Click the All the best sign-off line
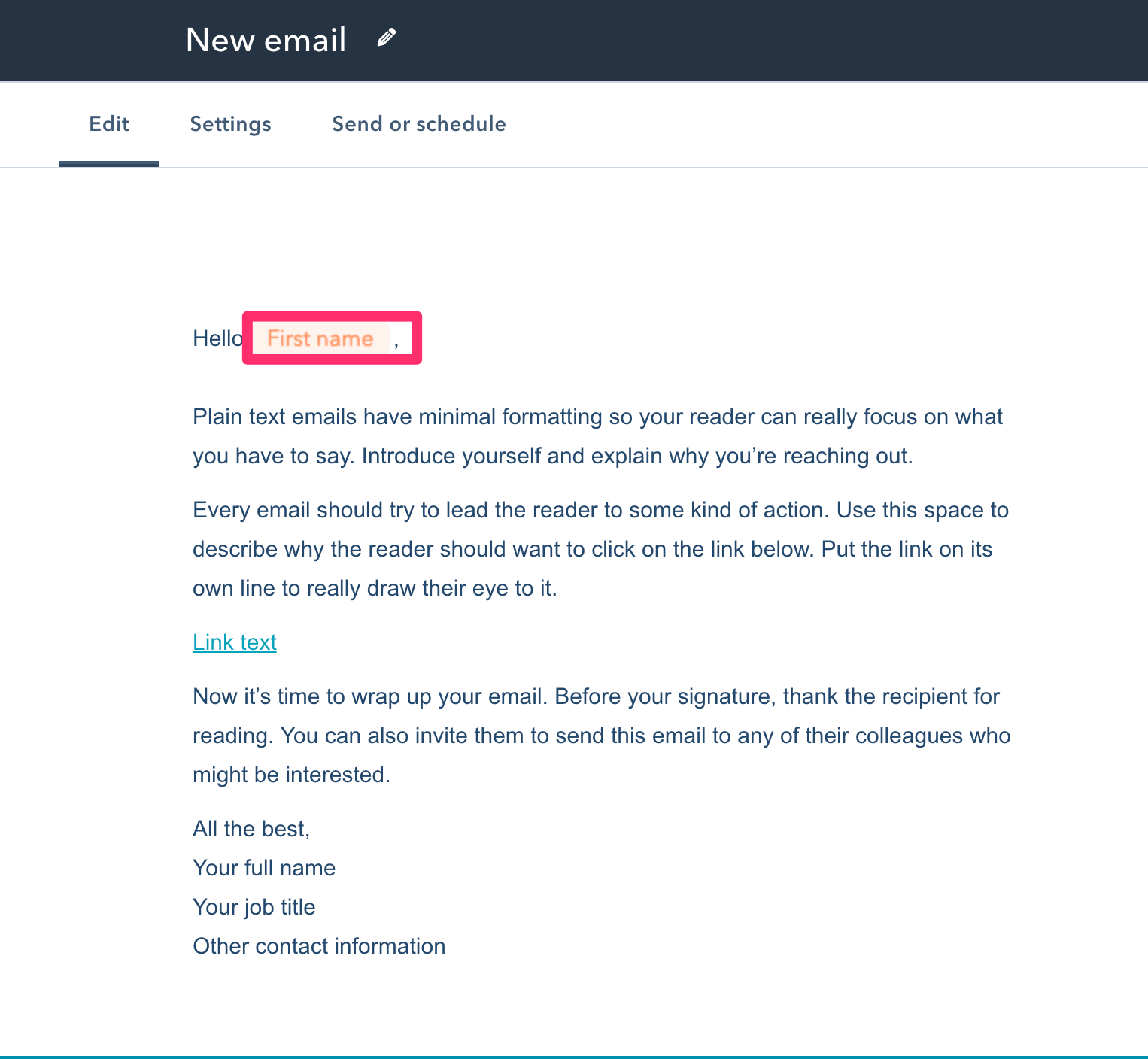This screenshot has height=1059, width=1148. tap(251, 829)
